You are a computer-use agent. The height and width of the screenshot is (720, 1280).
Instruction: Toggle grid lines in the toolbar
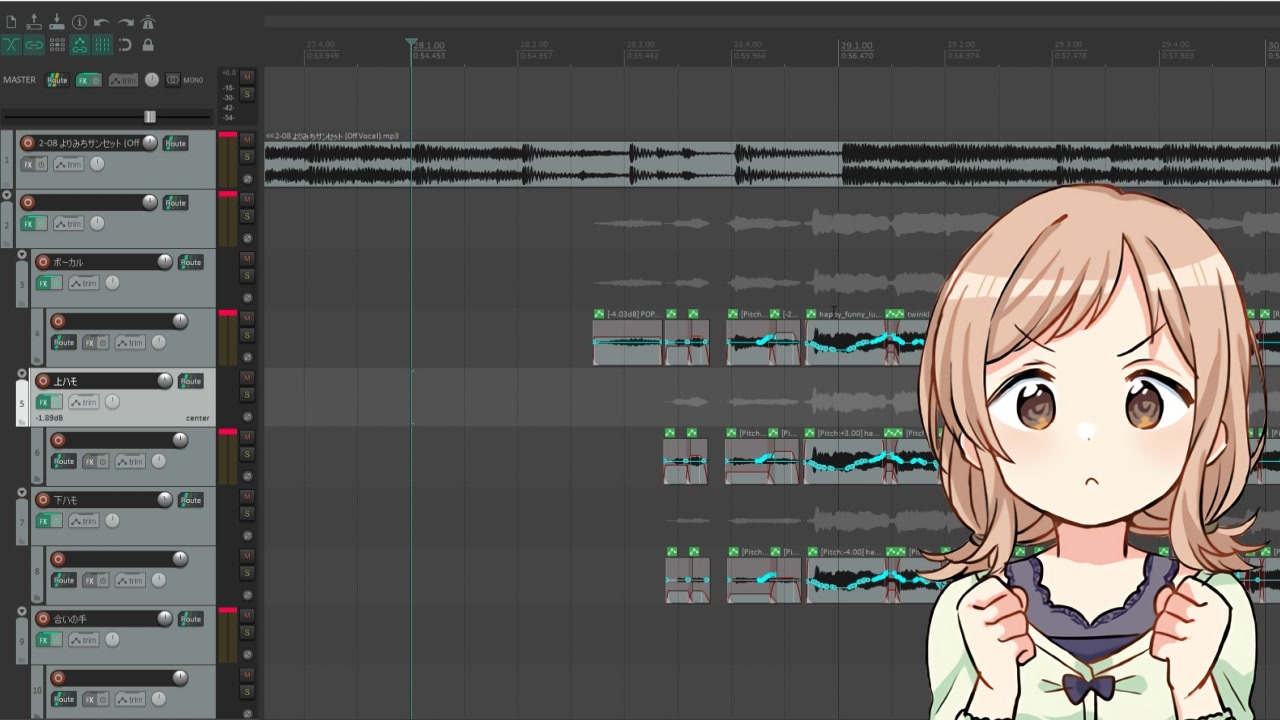click(57, 45)
